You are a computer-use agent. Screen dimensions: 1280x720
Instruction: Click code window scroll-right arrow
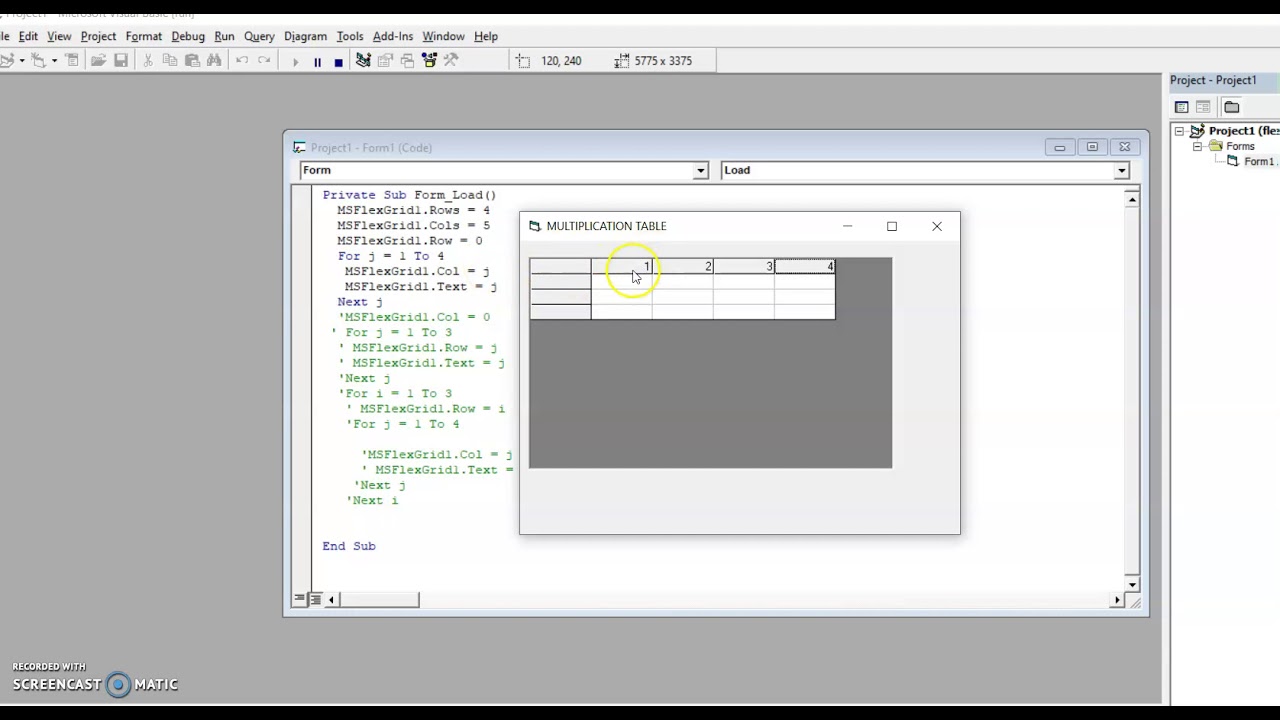click(x=1117, y=599)
